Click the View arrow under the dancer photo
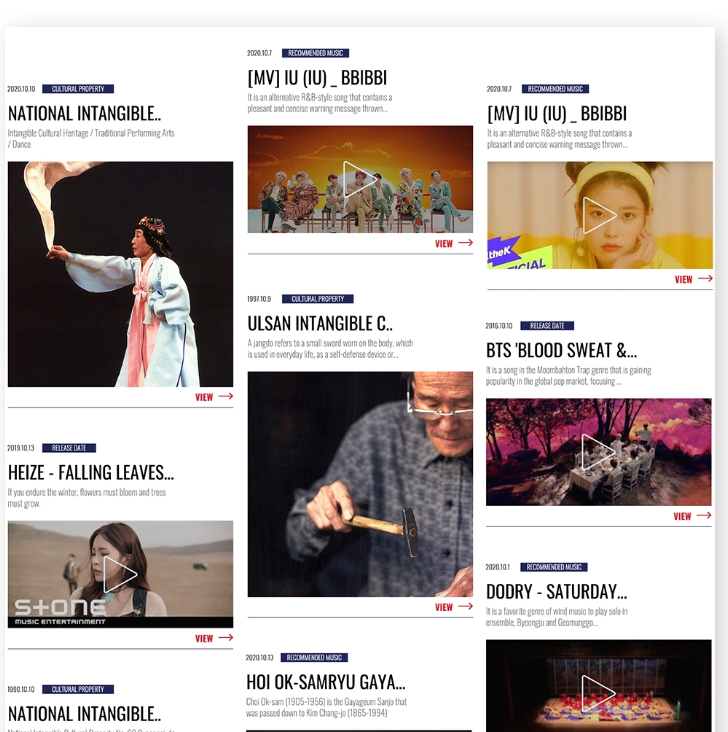The image size is (728, 732). point(214,397)
